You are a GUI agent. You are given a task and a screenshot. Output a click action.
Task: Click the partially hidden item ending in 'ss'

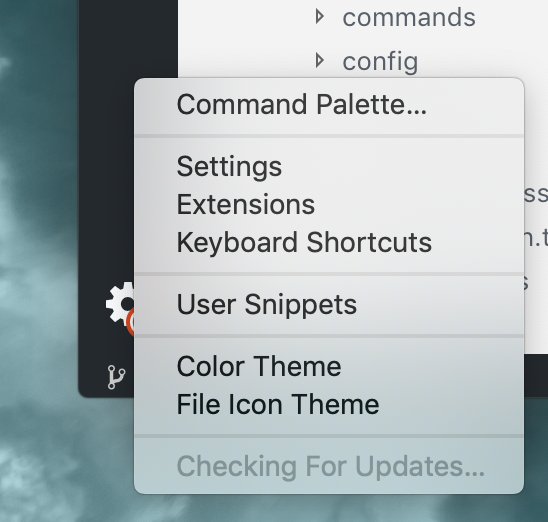pyautogui.click(x=536, y=194)
